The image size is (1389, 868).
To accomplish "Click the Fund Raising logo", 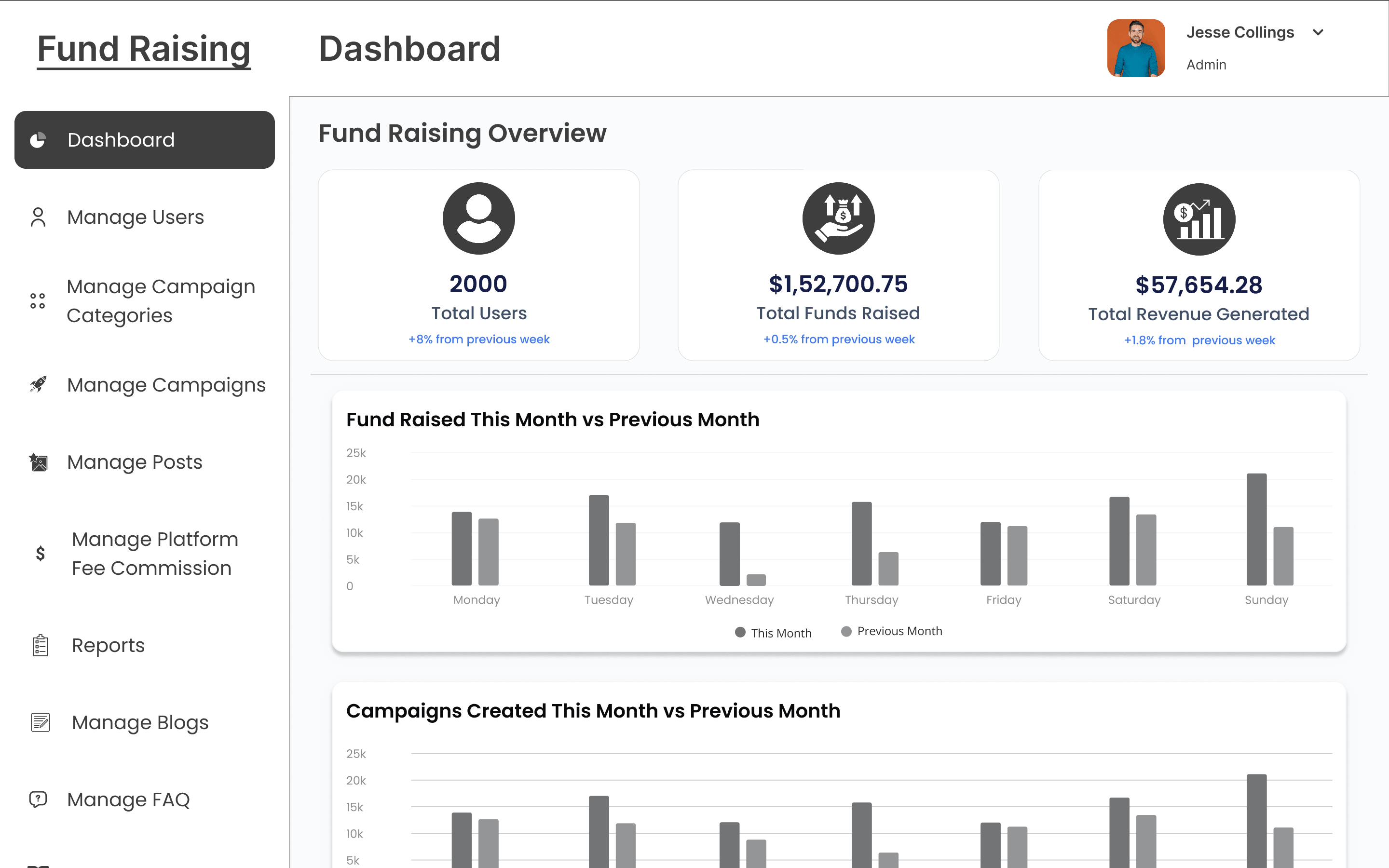I will pyautogui.click(x=143, y=49).
